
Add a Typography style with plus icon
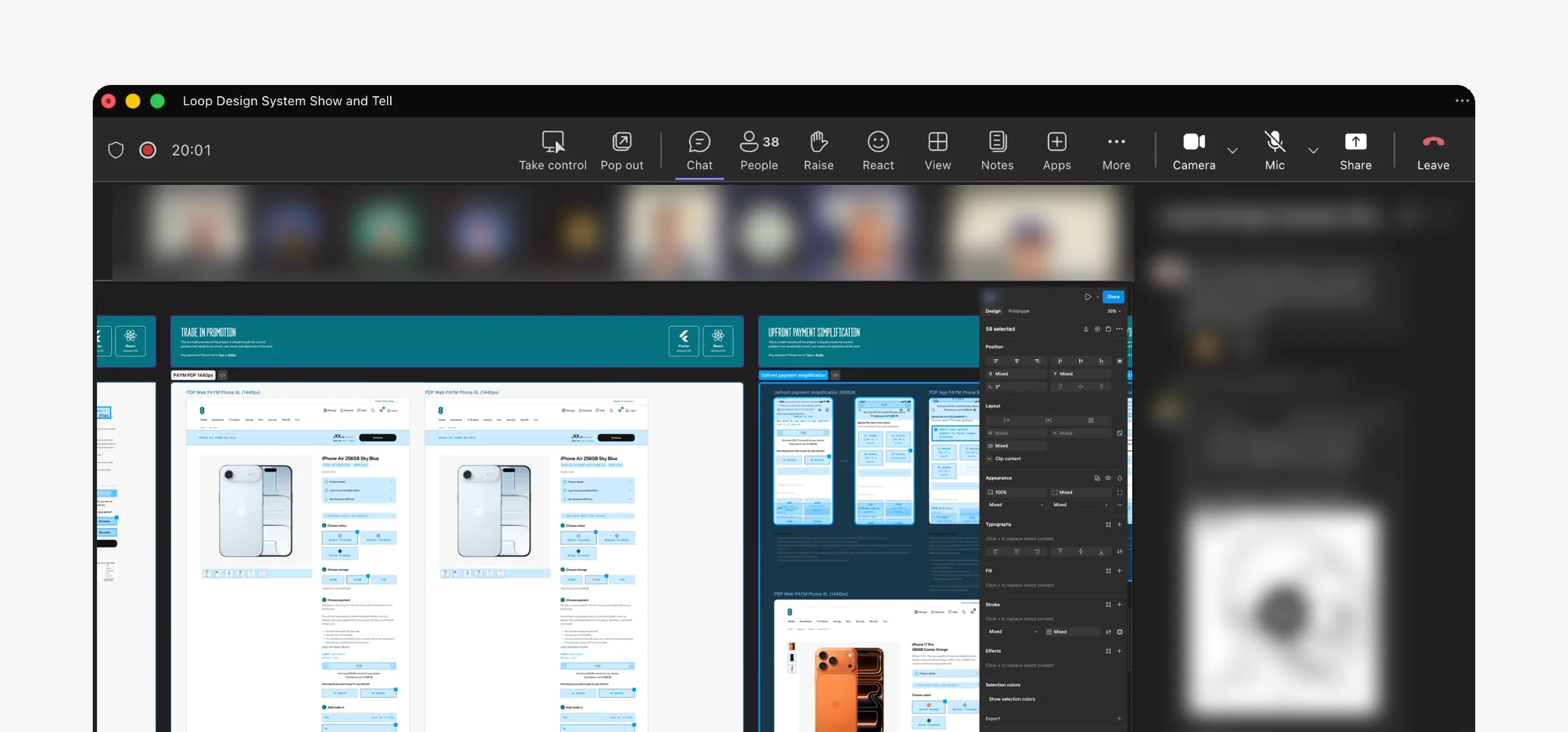(x=1119, y=525)
